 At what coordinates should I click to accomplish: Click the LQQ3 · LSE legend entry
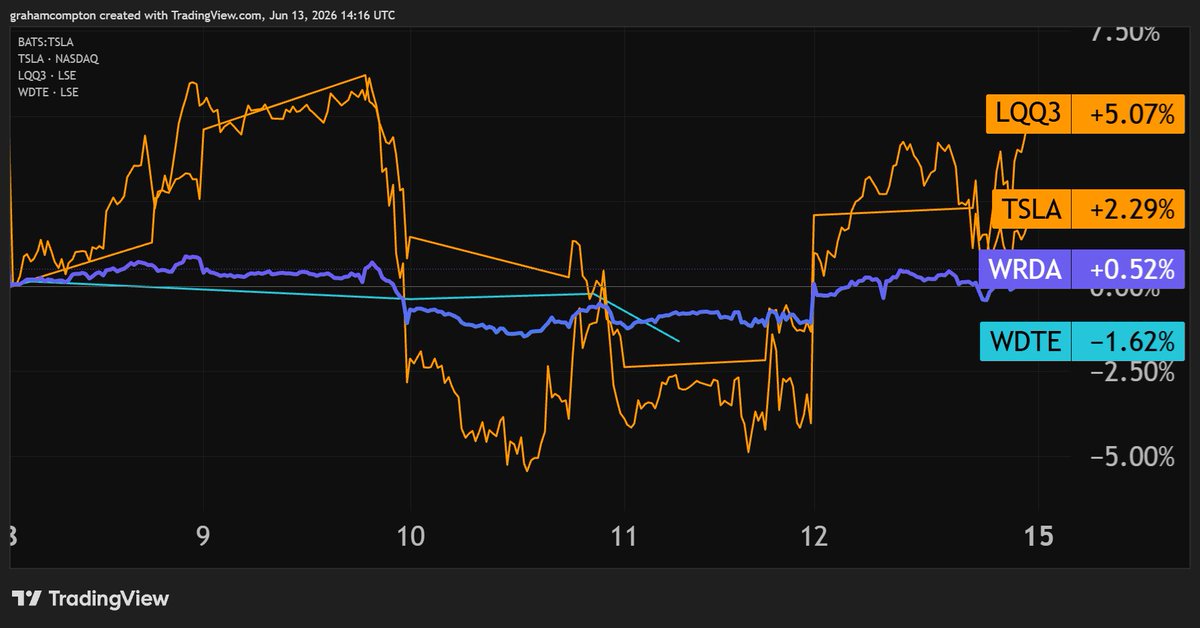coord(47,76)
